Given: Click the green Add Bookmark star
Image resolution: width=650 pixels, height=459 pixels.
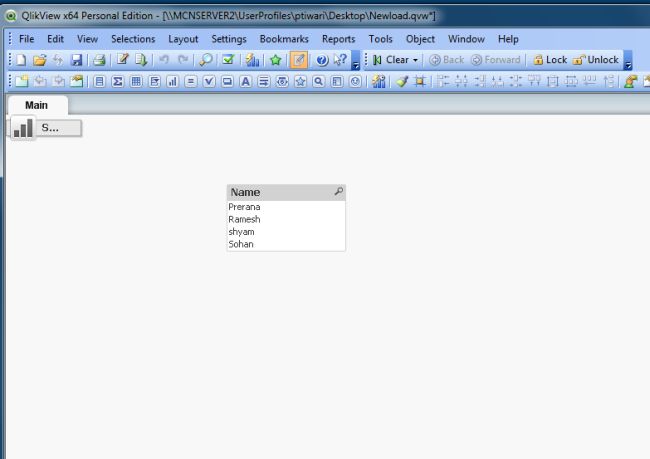Looking at the screenshot, I should coord(275,60).
